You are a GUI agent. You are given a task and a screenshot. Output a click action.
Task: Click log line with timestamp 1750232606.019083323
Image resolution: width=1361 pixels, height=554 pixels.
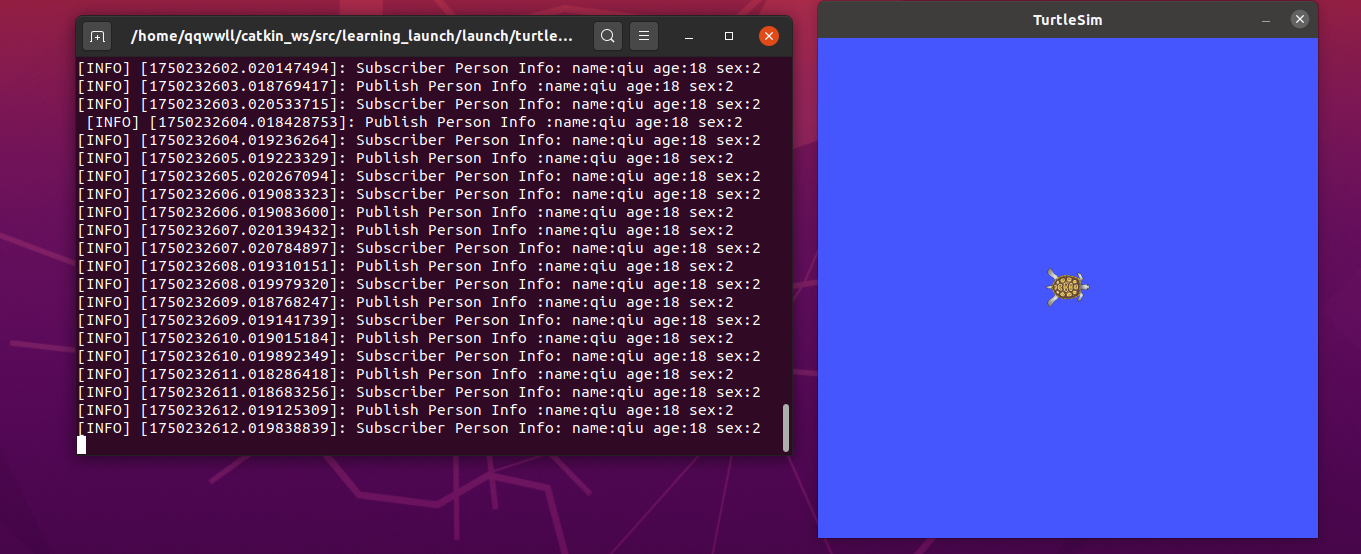click(x=419, y=194)
